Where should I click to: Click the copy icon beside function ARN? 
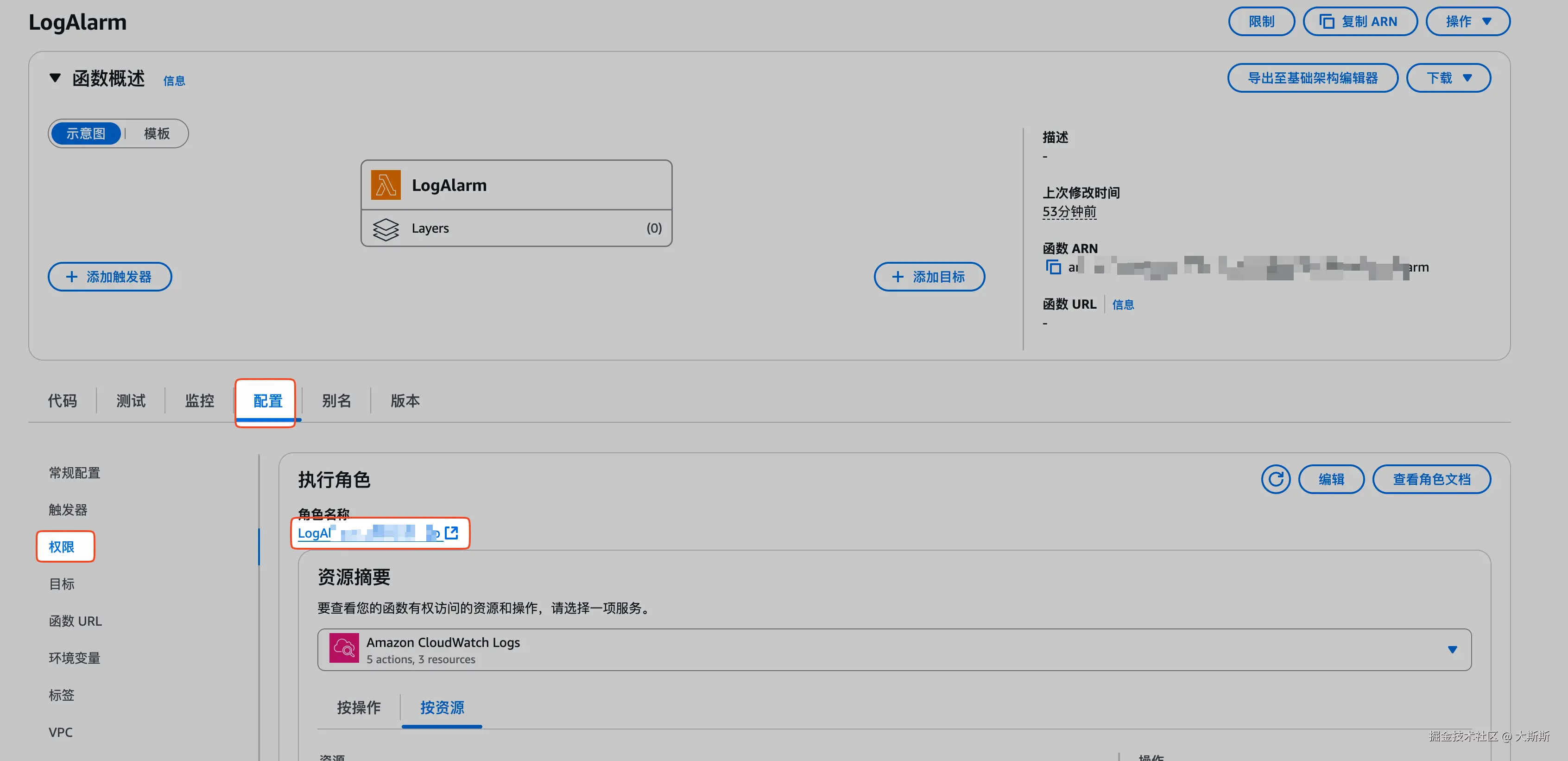pyautogui.click(x=1053, y=266)
